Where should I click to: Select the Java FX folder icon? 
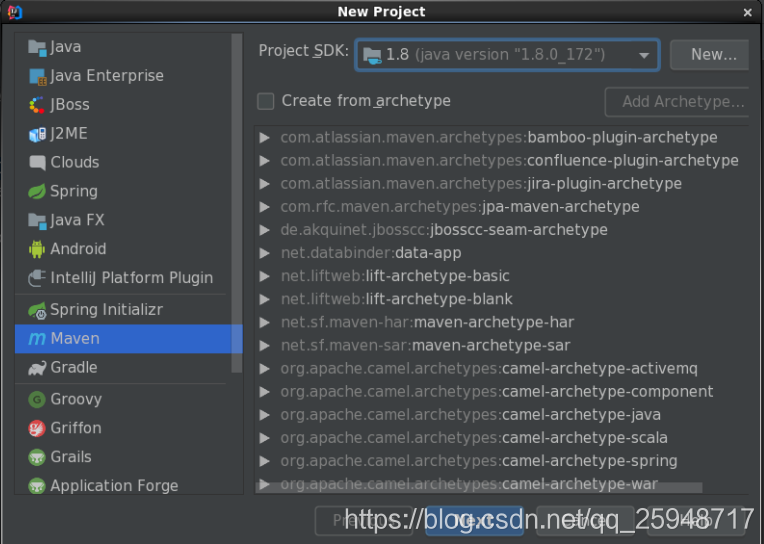point(37,220)
